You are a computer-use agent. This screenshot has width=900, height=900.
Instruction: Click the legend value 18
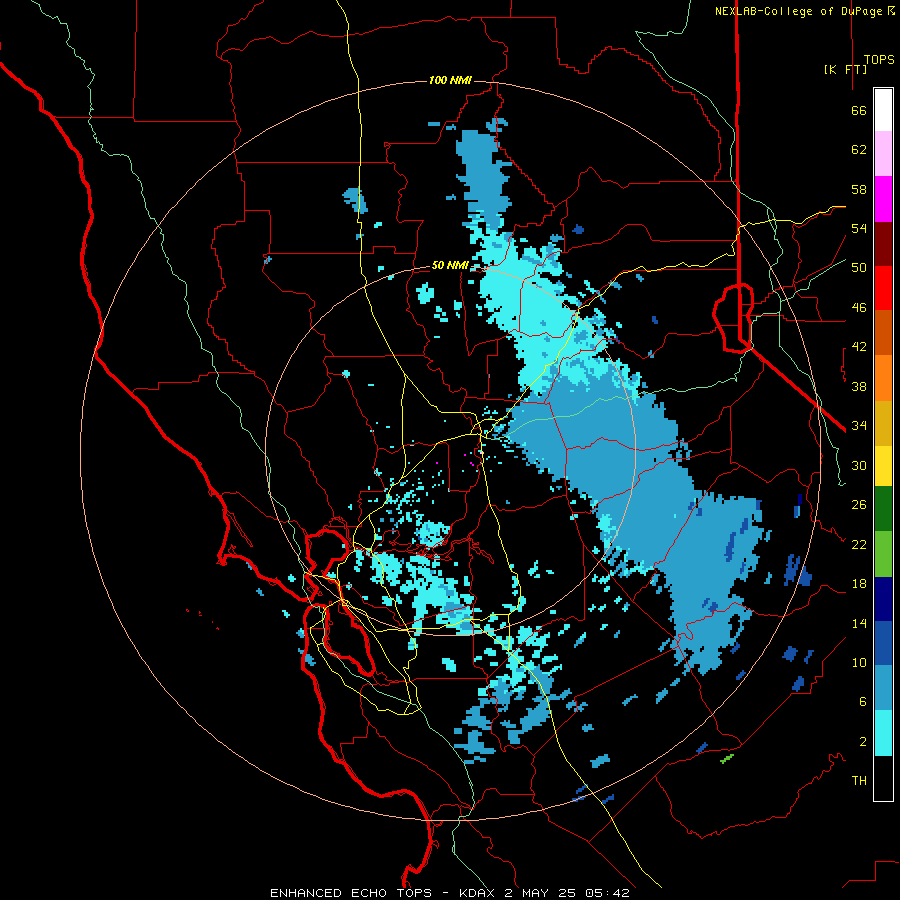[859, 584]
